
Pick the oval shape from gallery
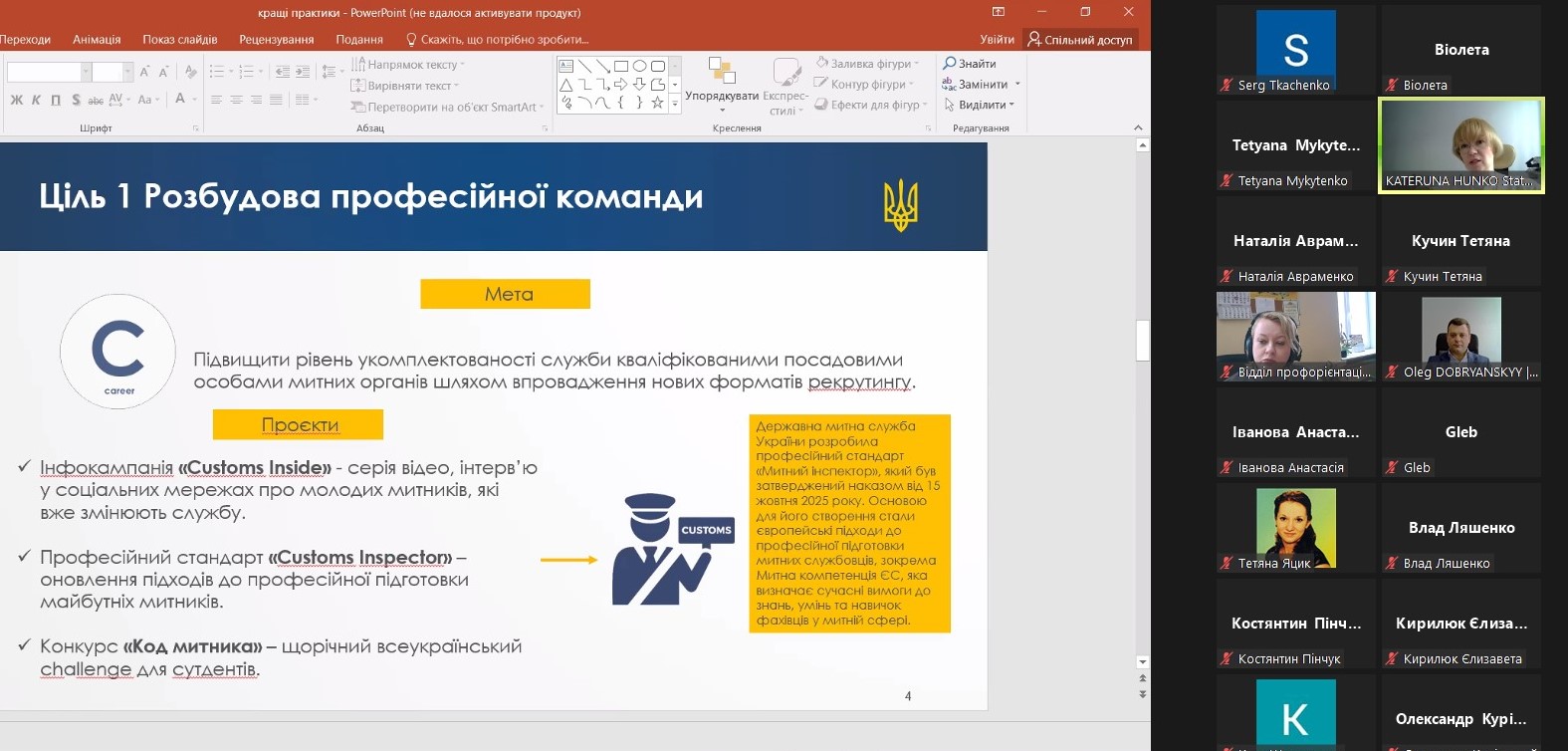pyautogui.click(x=640, y=67)
